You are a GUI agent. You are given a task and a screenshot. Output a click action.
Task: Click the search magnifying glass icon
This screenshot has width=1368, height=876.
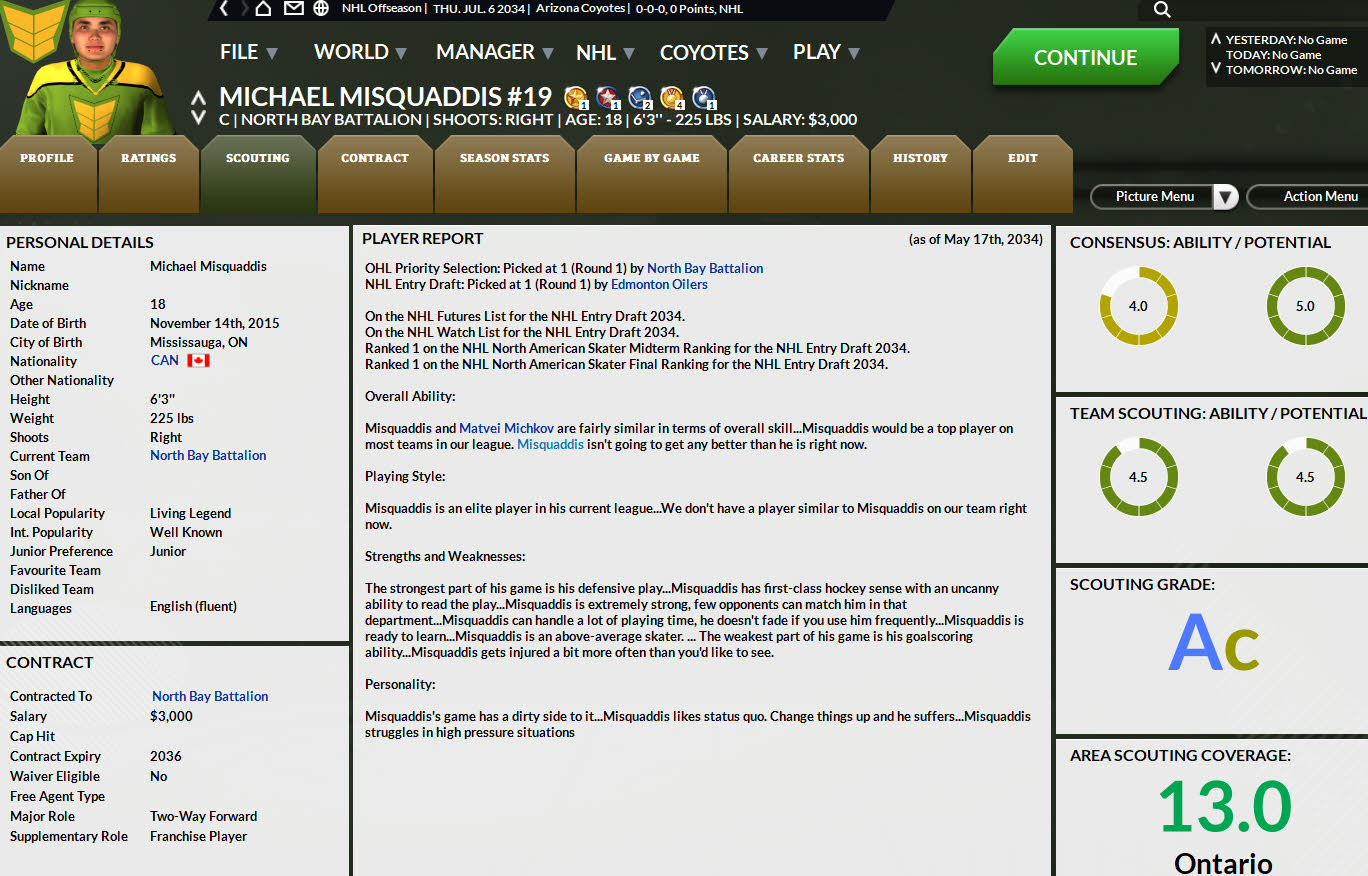(x=1161, y=10)
